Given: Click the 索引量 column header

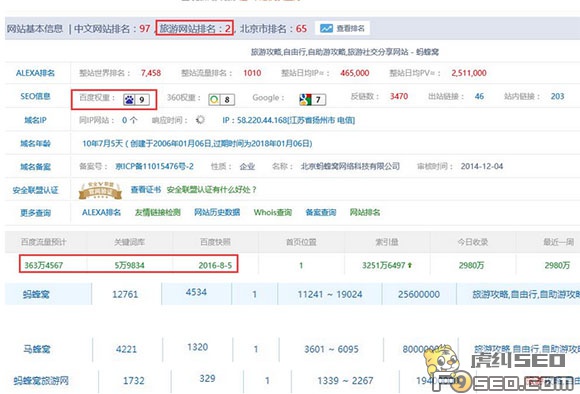Looking at the screenshot, I should [387, 242].
